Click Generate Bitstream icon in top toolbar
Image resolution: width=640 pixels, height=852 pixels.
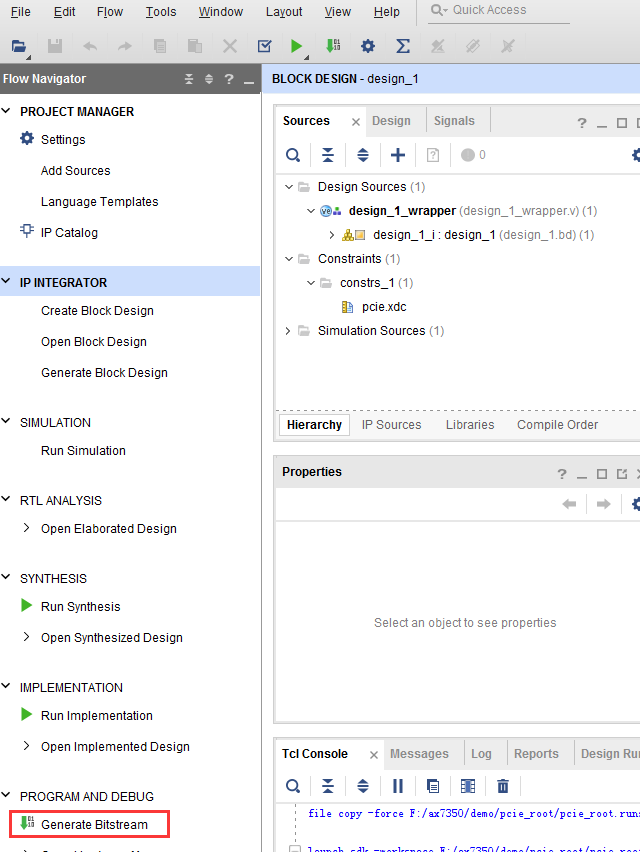332,46
